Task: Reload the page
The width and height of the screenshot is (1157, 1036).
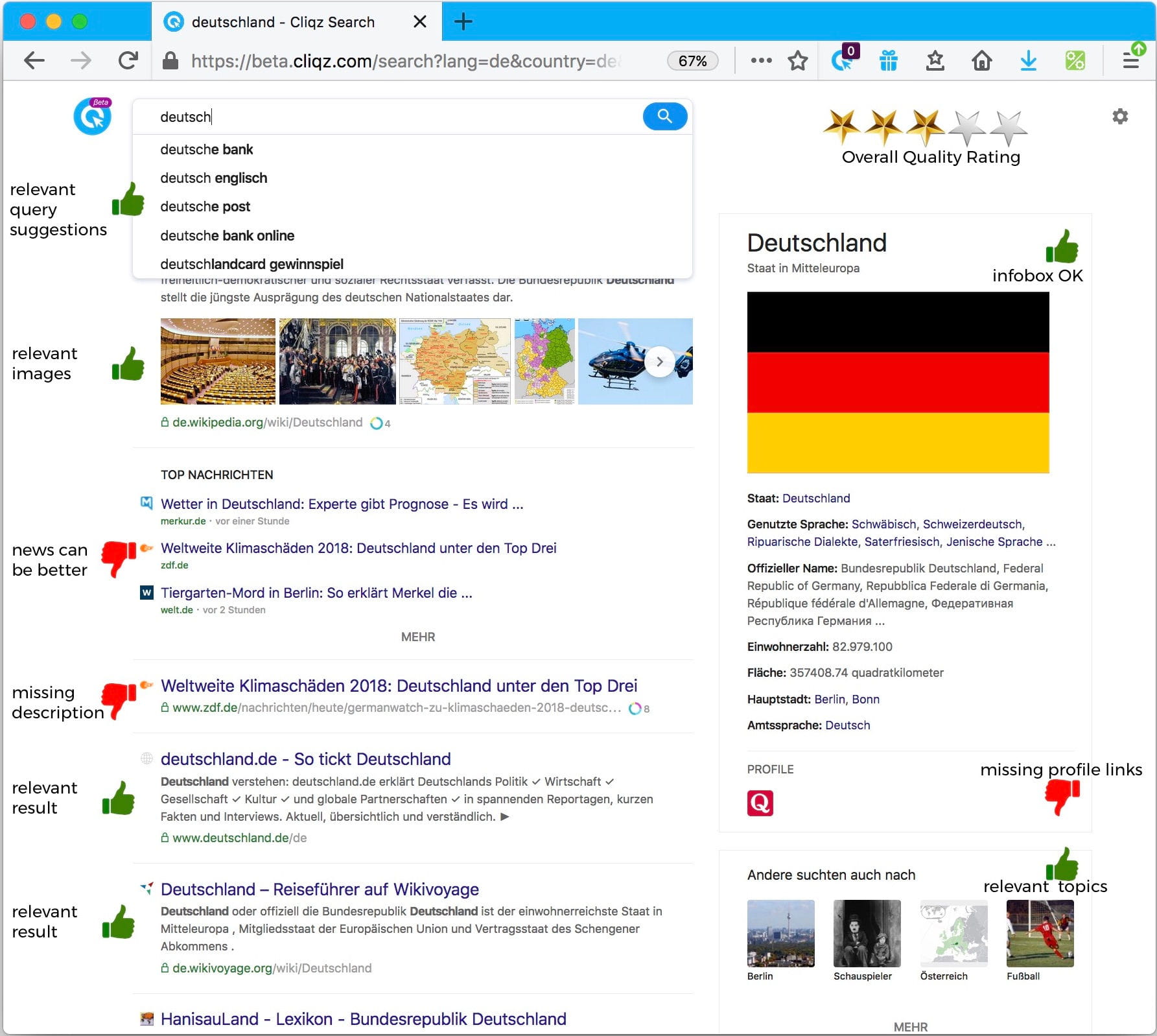Action: [x=128, y=61]
